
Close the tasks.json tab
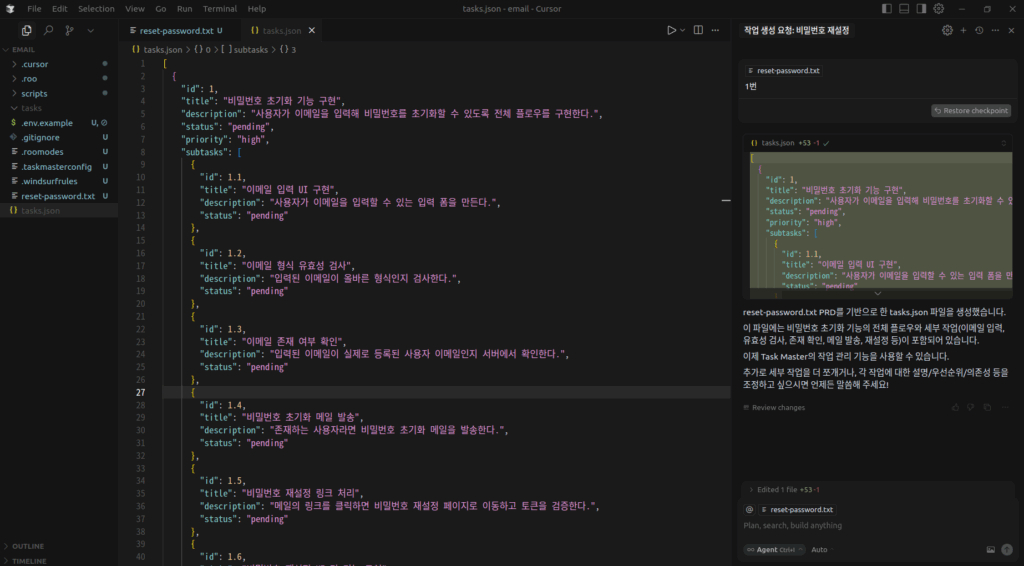312,31
